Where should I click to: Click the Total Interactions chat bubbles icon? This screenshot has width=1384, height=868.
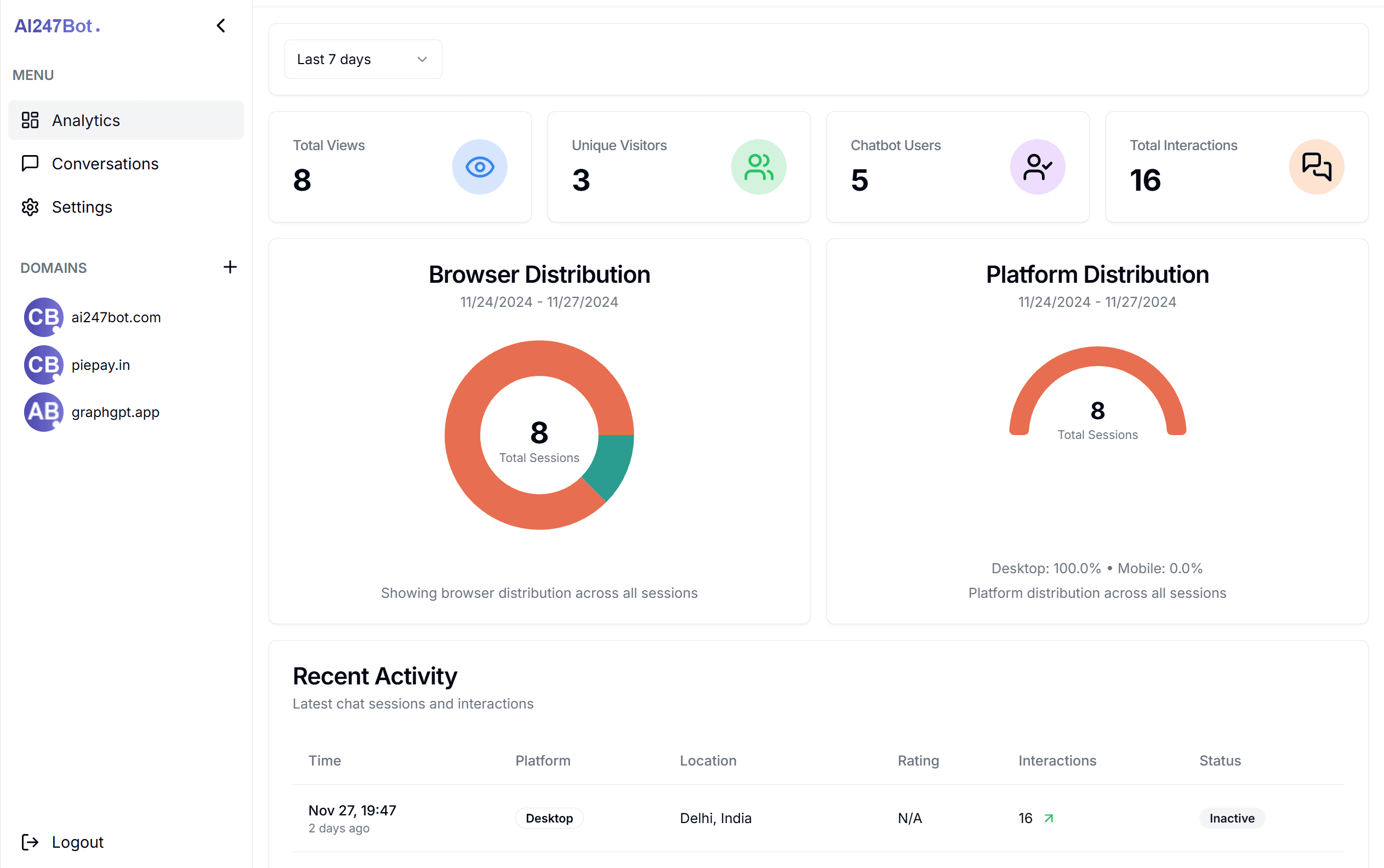[1315, 167]
